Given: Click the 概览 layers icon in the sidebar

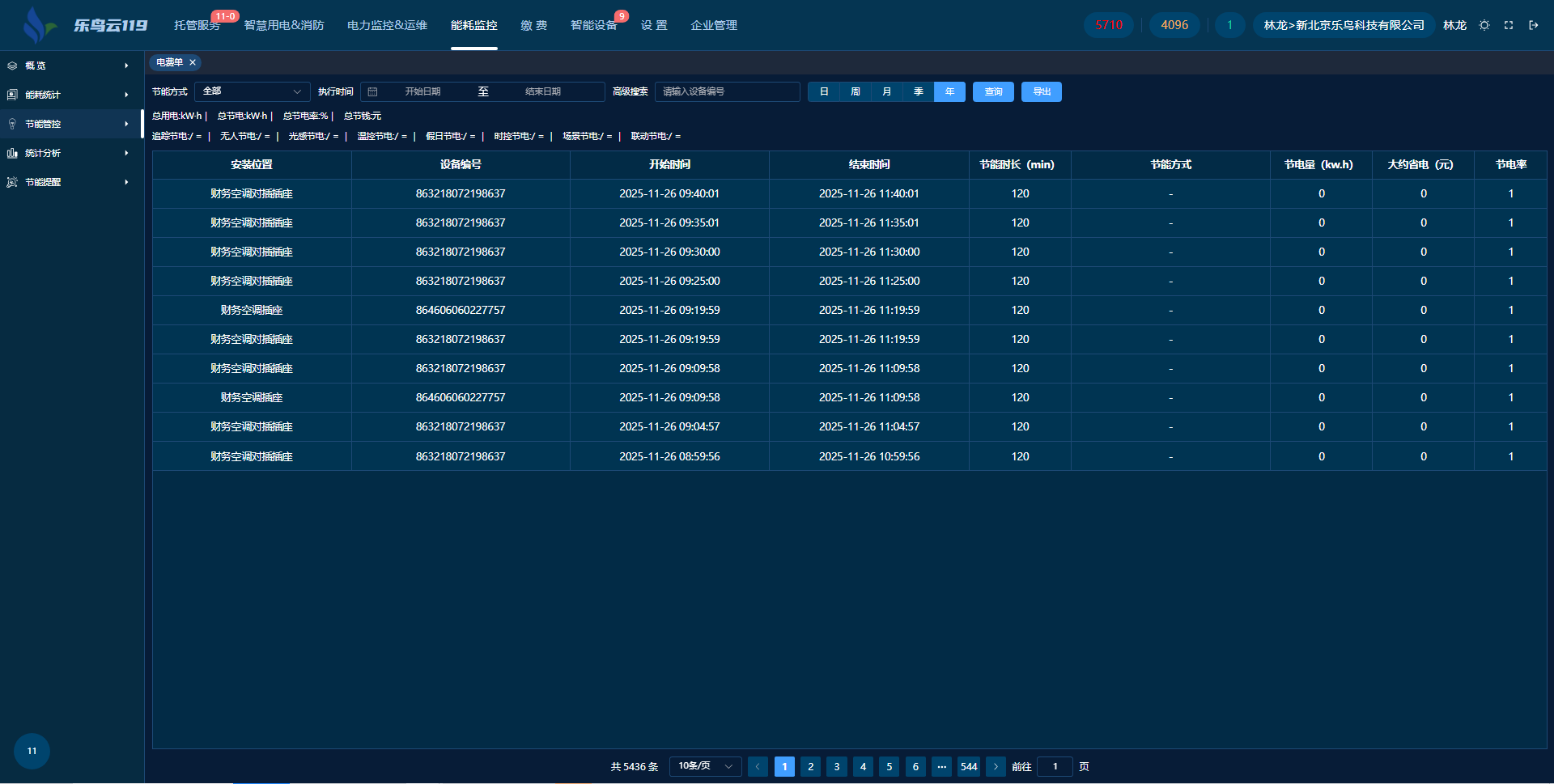Looking at the screenshot, I should click(x=12, y=66).
